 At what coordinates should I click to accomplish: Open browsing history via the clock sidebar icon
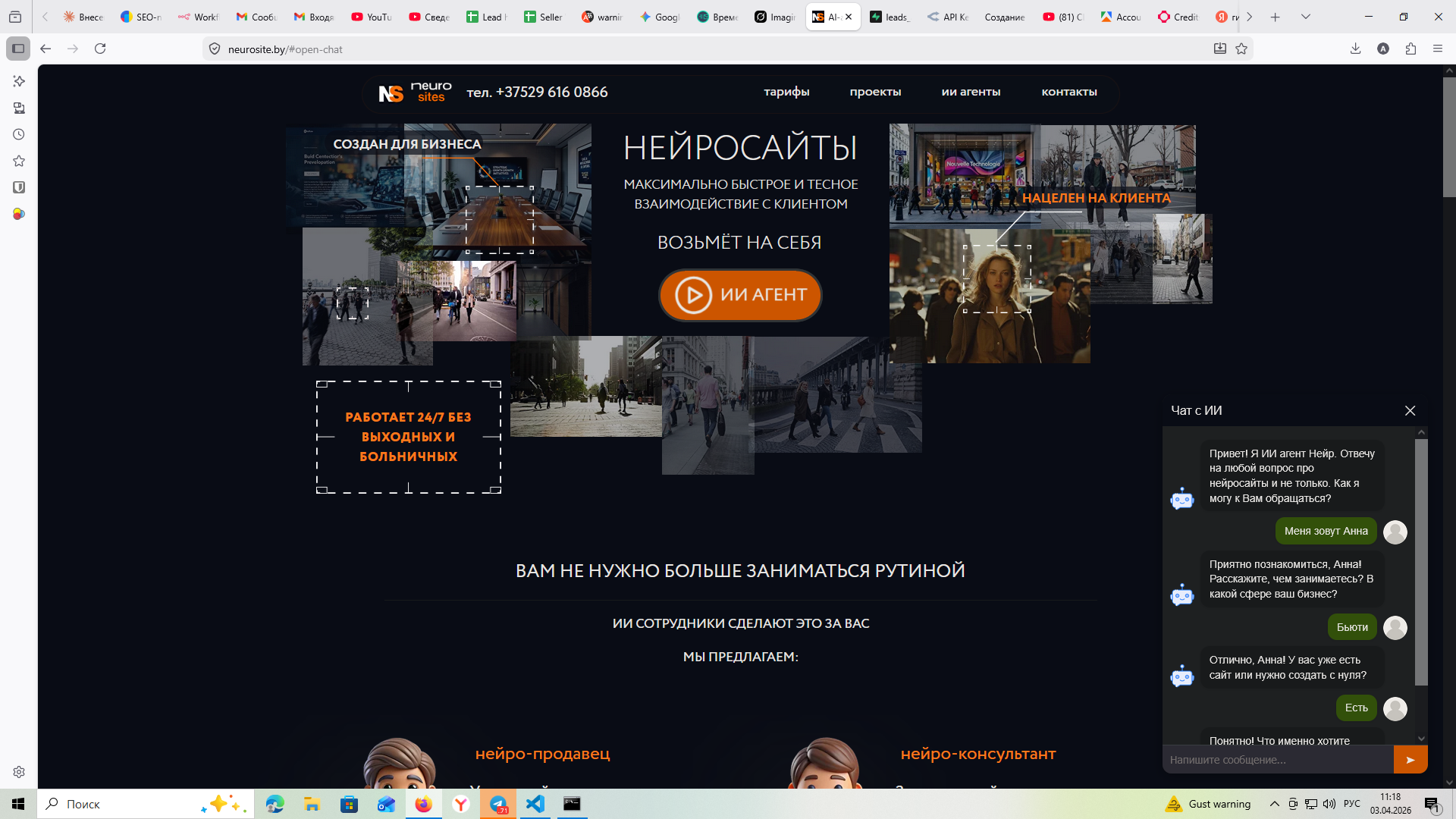[x=18, y=133]
